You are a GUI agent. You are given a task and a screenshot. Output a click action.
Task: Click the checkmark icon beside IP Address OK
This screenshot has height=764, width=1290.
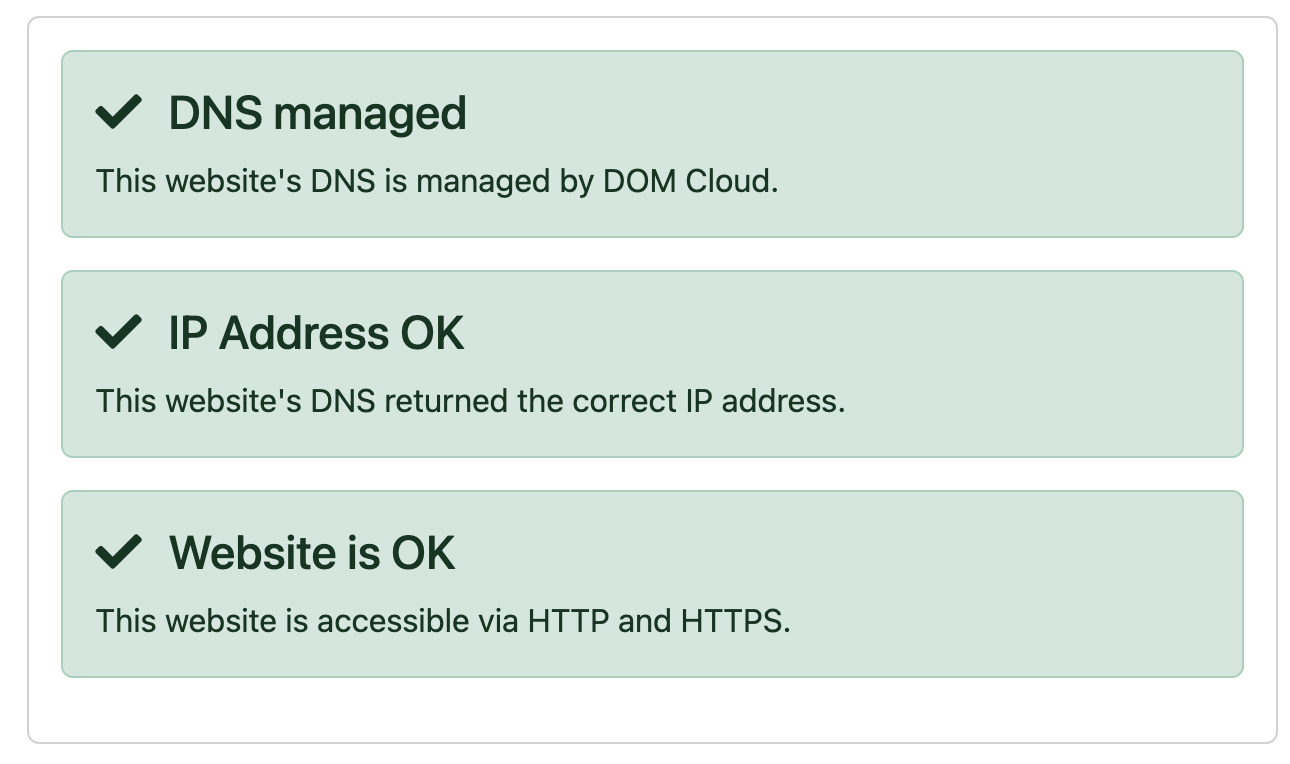[x=118, y=333]
